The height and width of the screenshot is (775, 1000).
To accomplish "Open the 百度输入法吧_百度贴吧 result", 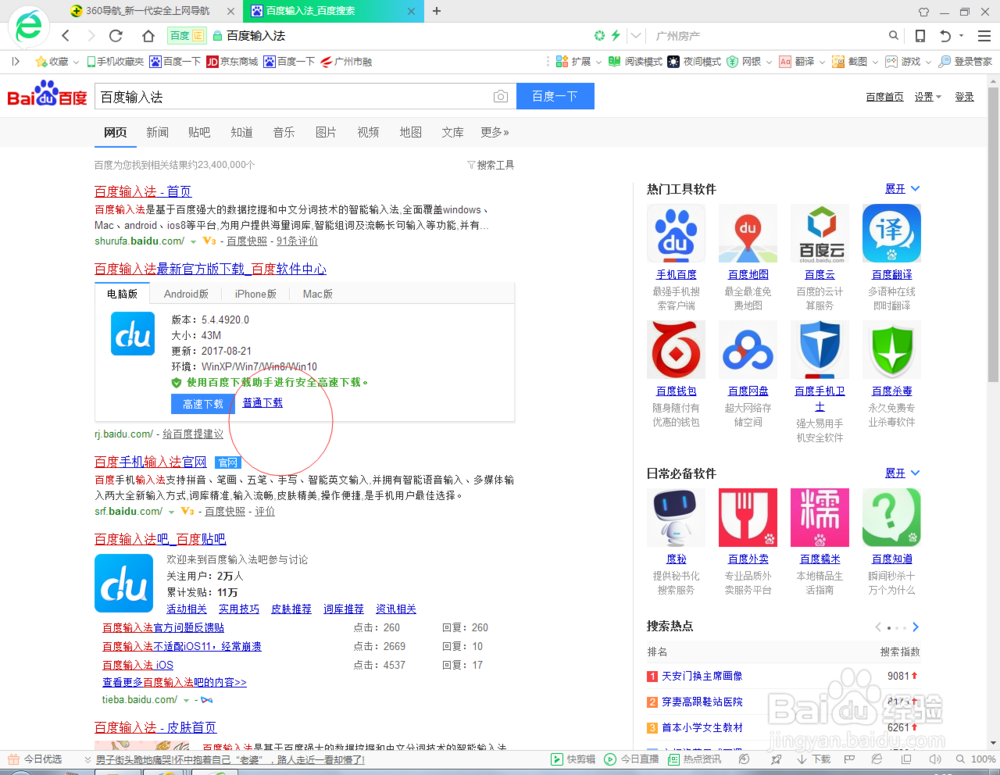I will [x=160, y=539].
